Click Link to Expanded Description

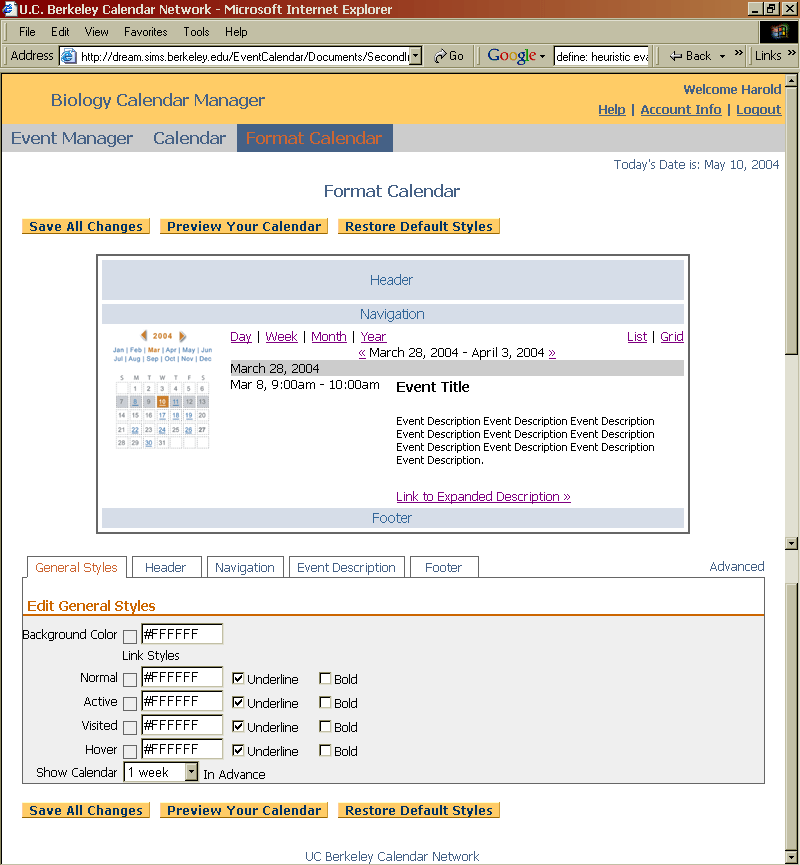(x=483, y=496)
